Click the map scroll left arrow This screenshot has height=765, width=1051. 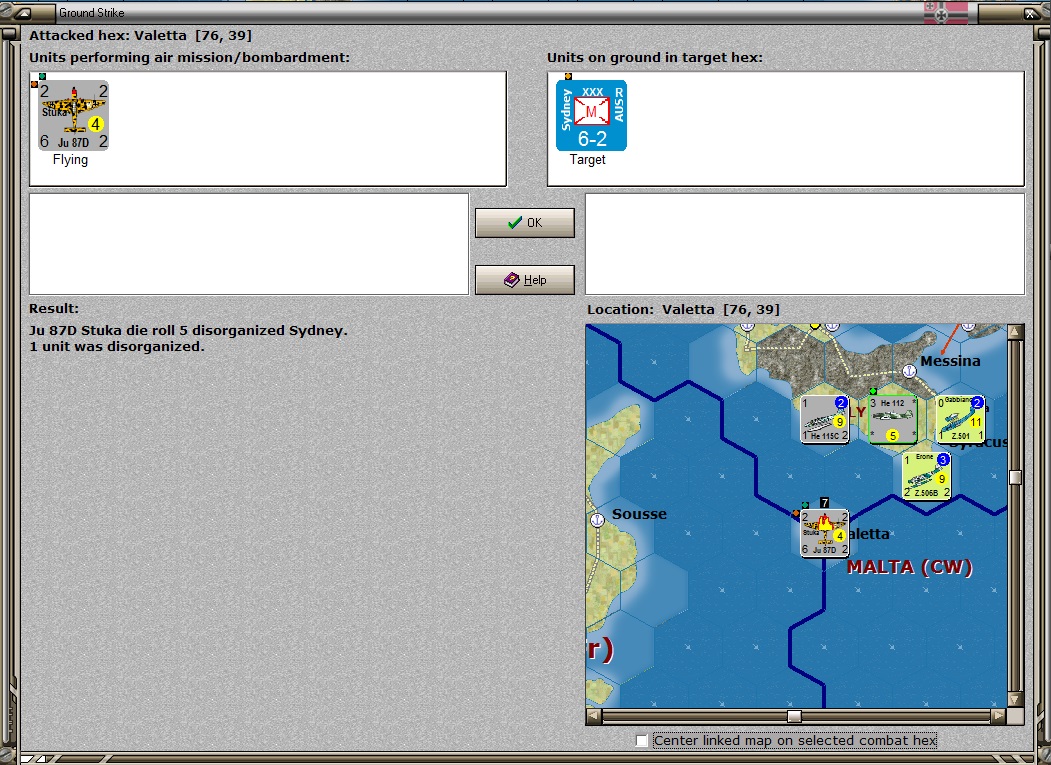pos(594,716)
